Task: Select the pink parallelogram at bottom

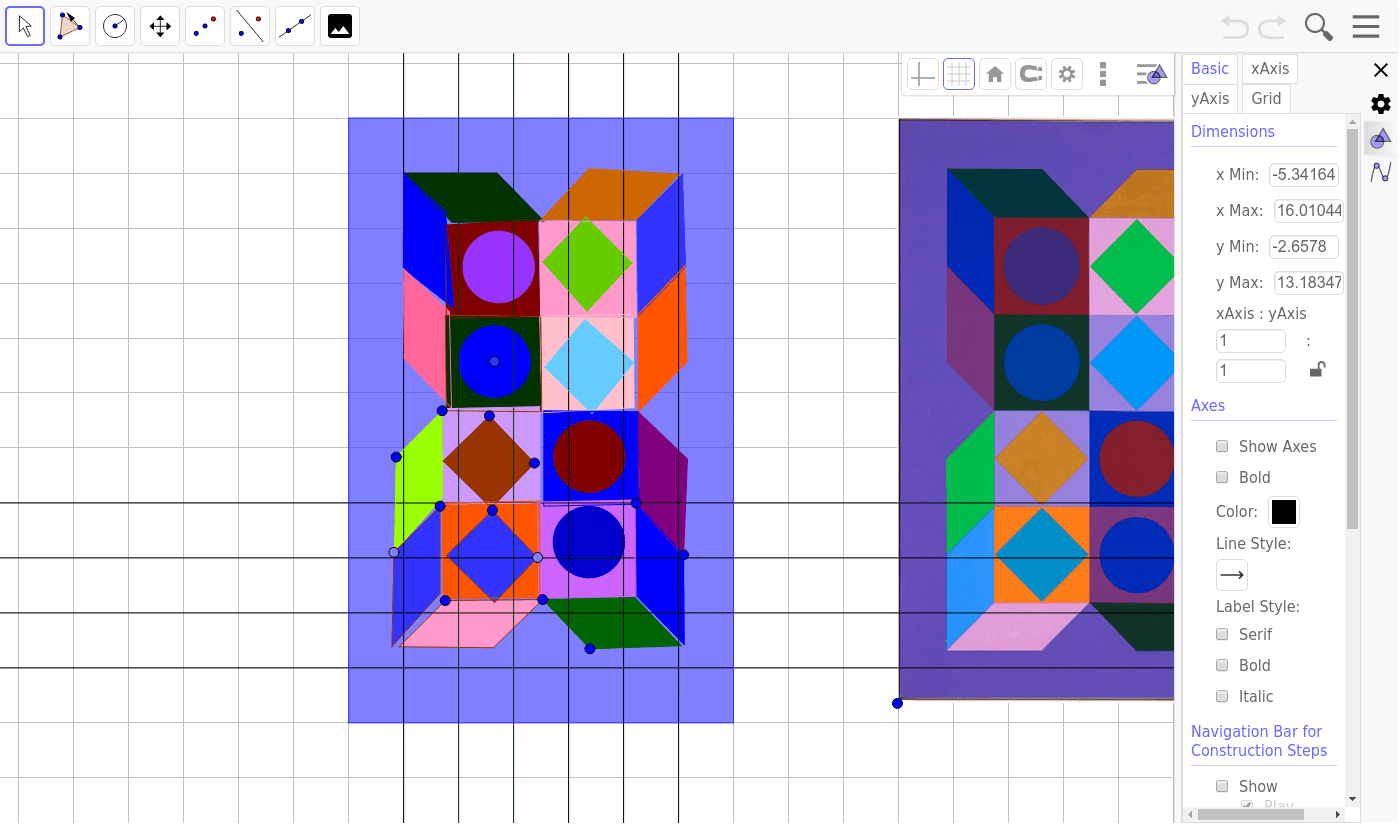Action: [x=468, y=624]
